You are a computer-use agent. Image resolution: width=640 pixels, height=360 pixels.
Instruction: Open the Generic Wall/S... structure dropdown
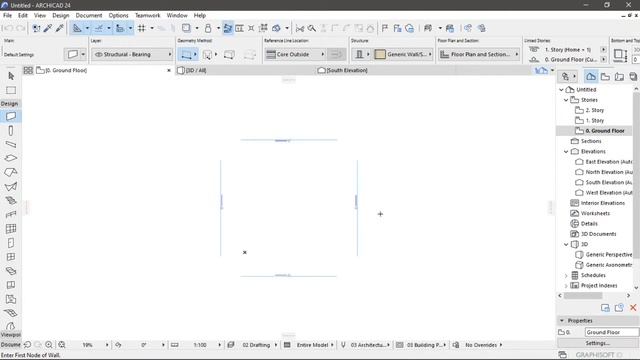(403, 54)
